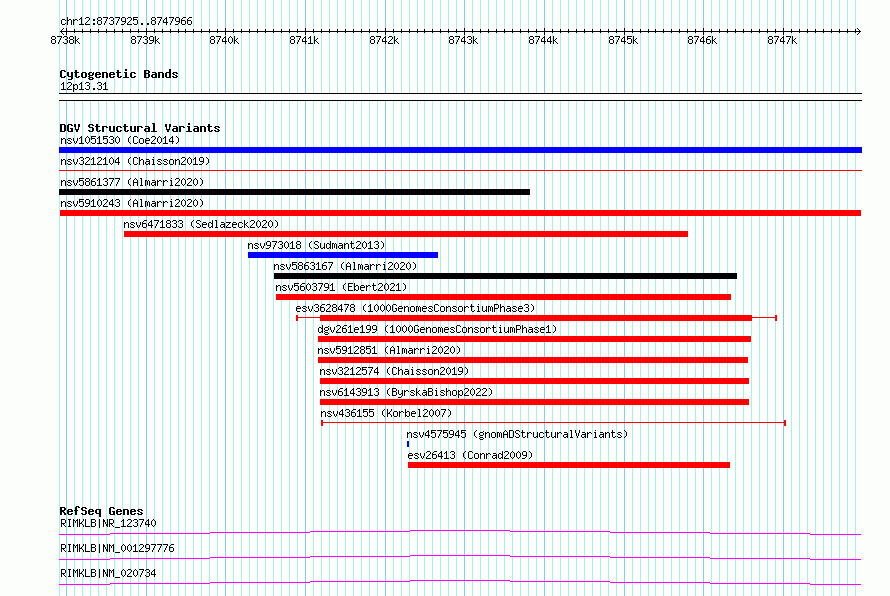The image size is (890, 596).
Task: Click the nsv3212104 thin red line
Action: coord(460,170)
